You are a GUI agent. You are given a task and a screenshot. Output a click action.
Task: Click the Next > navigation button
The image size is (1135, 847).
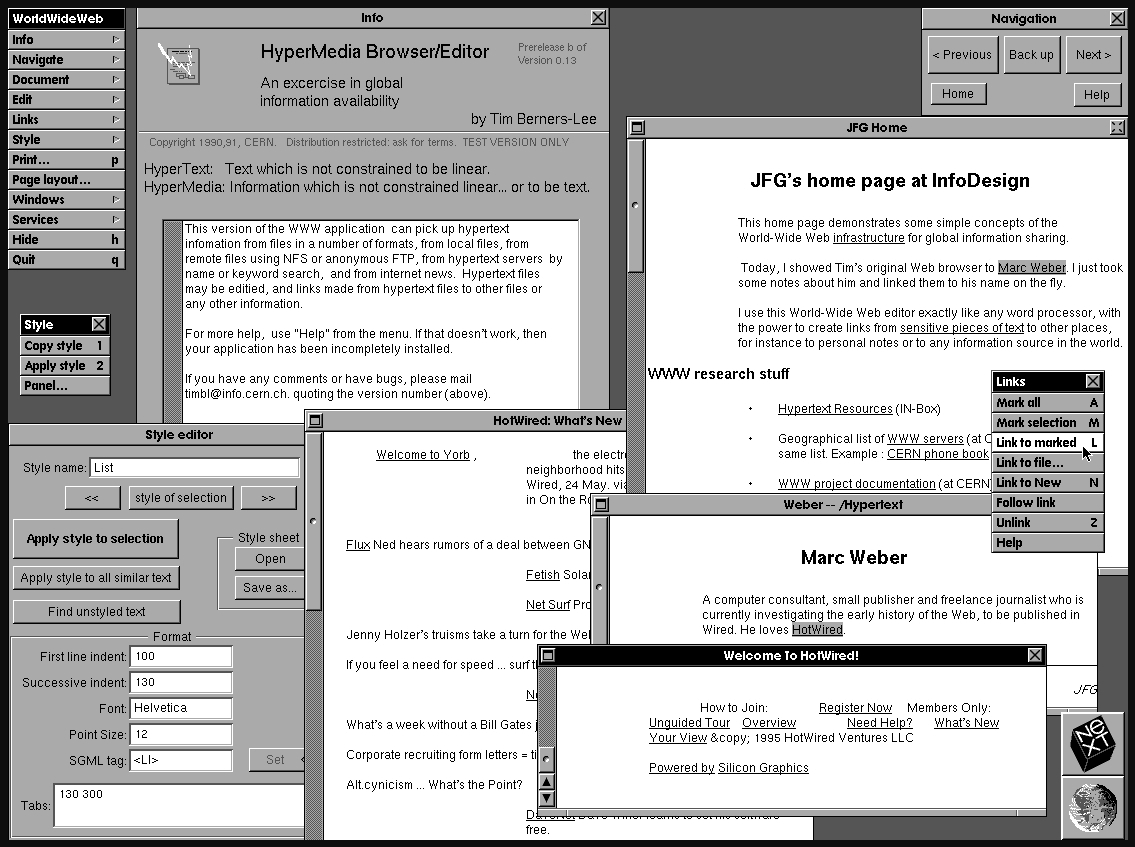(x=1093, y=55)
